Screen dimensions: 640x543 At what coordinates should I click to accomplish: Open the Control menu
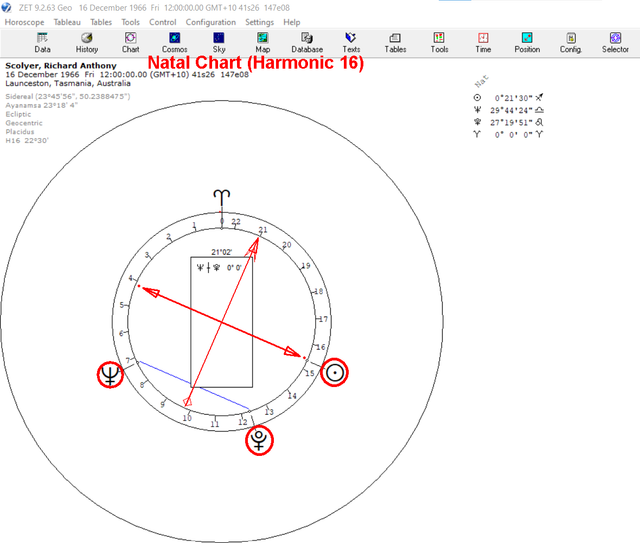[162, 22]
